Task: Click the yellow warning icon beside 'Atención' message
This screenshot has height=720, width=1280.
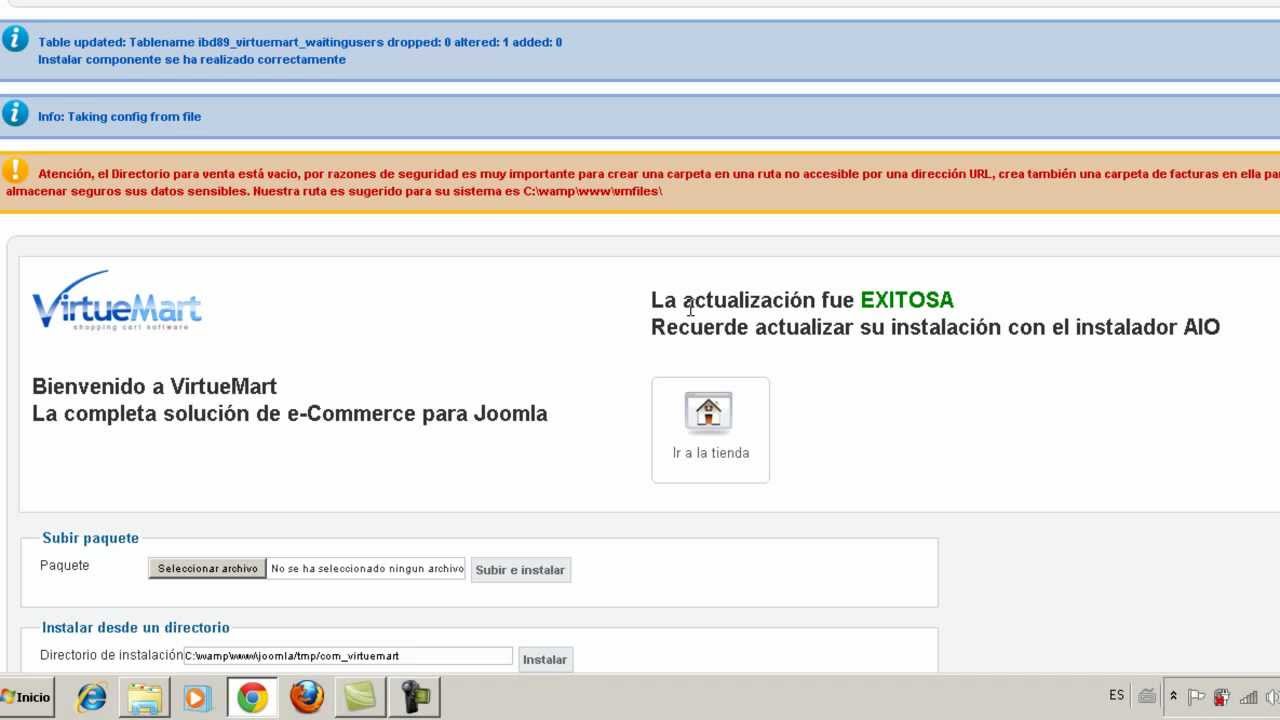Action: 15,170
